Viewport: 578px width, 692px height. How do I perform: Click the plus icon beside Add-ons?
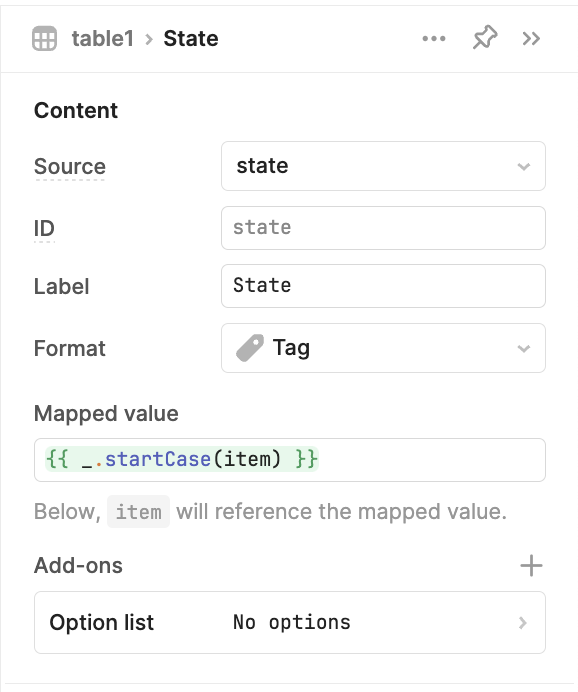point(531,566)
